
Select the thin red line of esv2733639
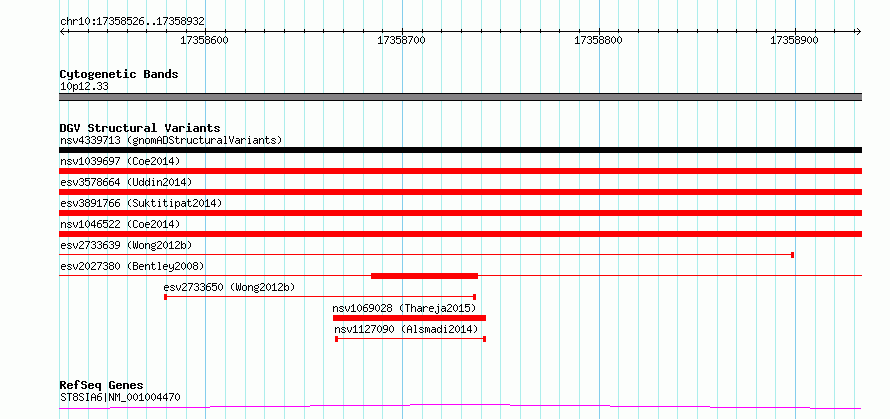(x=426, y=255)
